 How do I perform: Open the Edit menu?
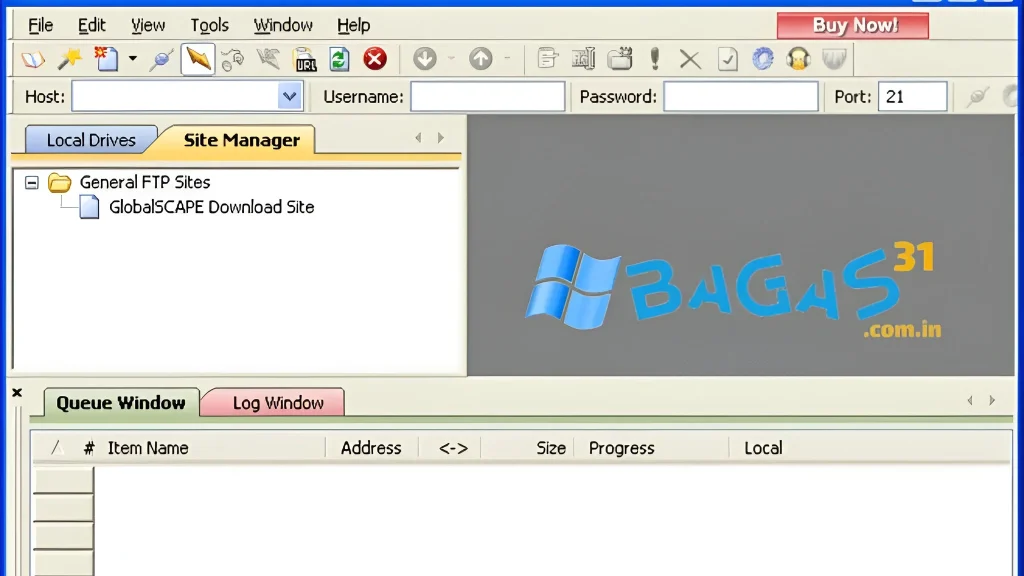91,25
